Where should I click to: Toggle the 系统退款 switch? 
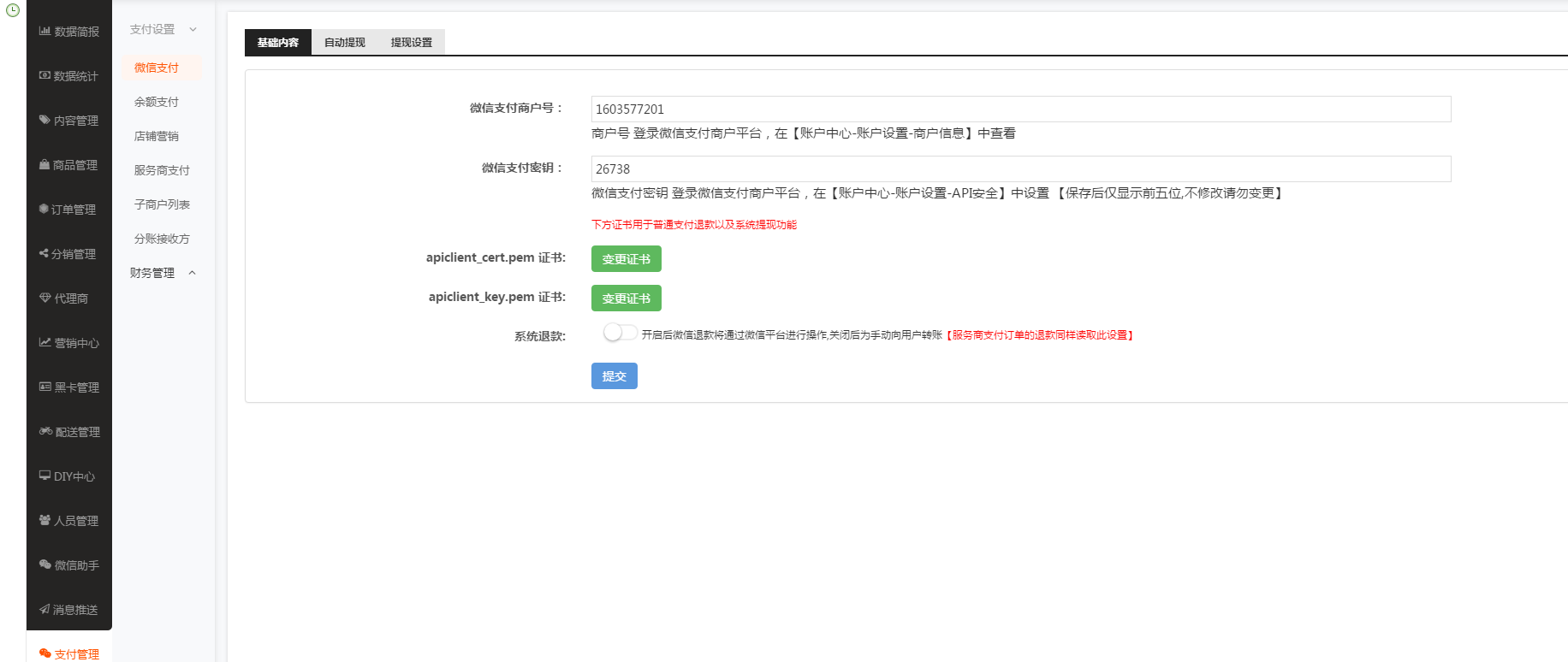(x=620, y=333)
